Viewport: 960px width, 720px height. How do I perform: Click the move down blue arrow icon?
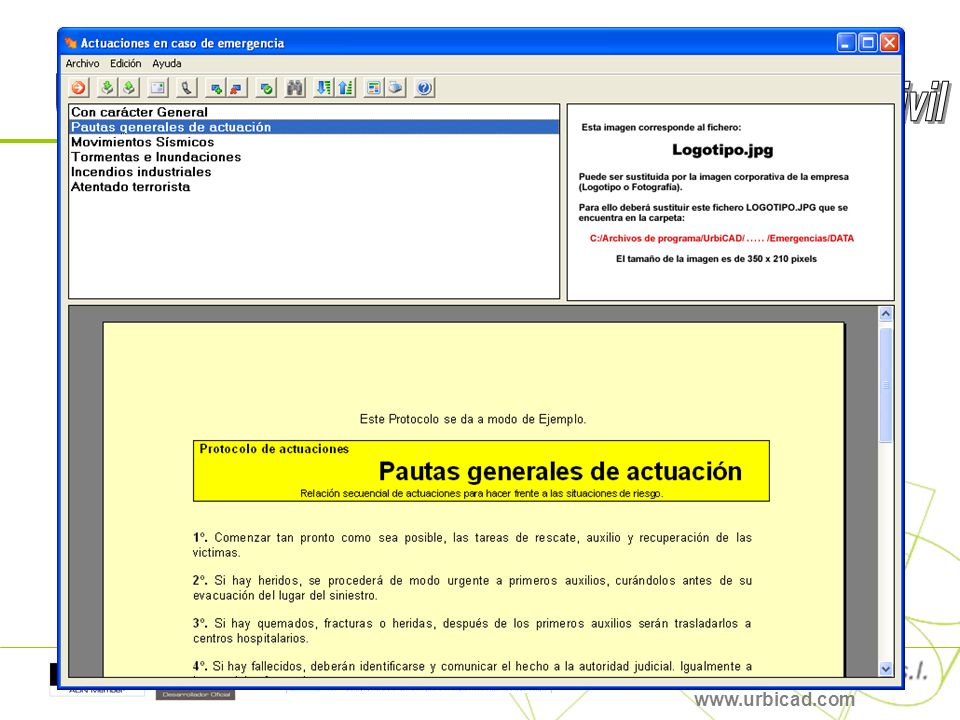tap(323, 88)
